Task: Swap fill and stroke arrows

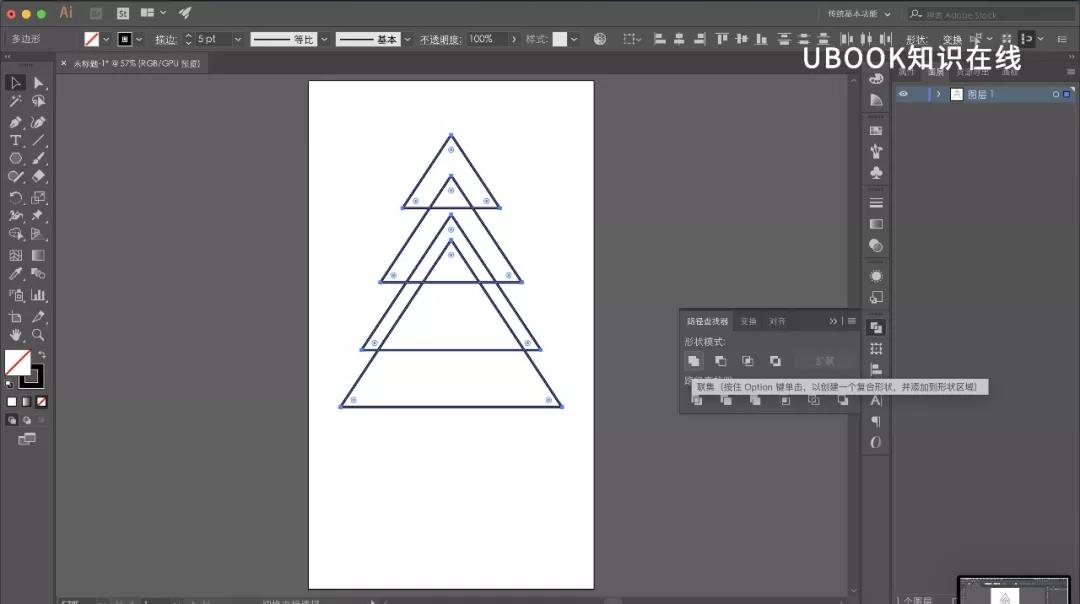Action: 42,355
